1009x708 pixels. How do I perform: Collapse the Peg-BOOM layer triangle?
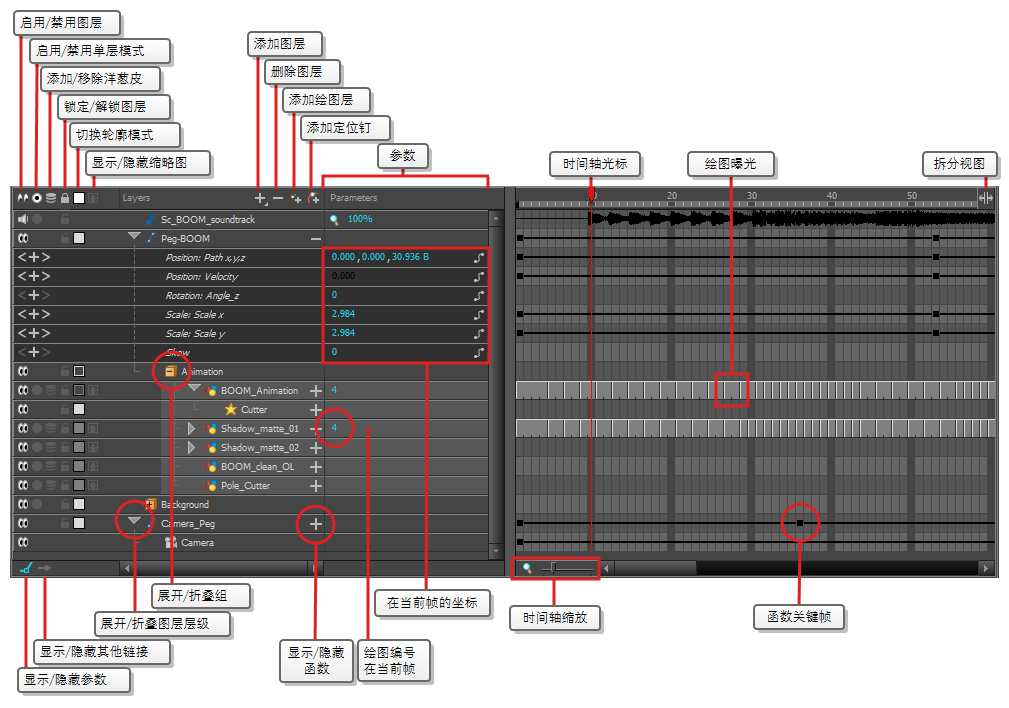pos(134,237)
